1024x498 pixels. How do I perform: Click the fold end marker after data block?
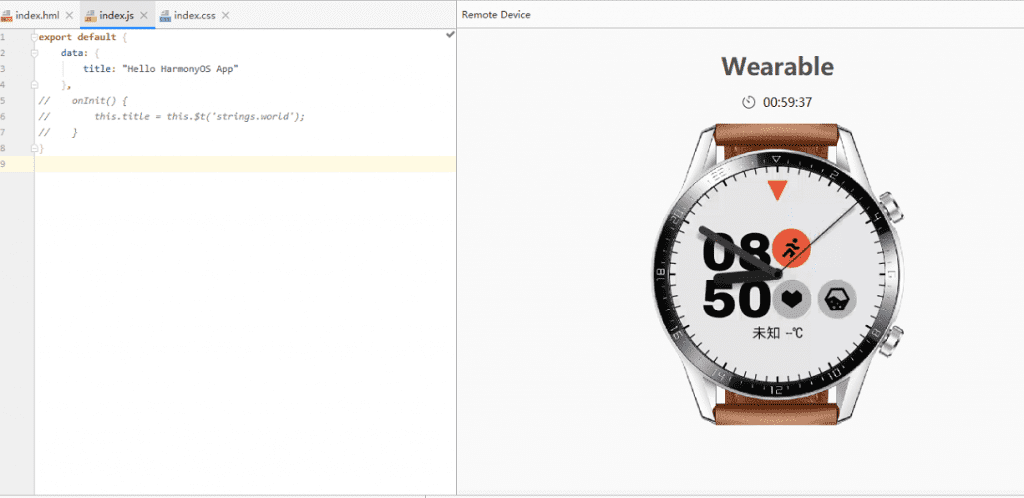(34, 85)
